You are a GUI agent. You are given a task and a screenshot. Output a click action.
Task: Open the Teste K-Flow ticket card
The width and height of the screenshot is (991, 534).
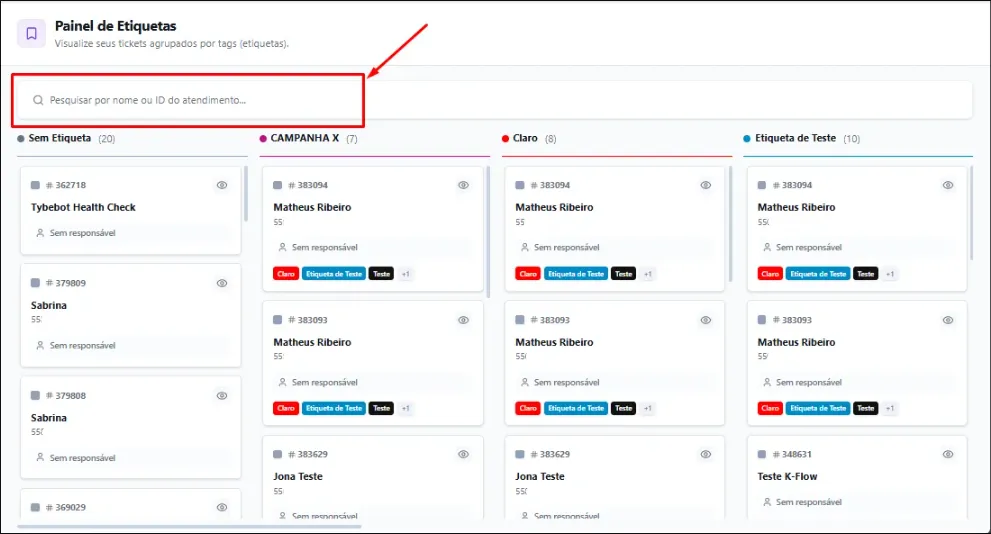[x=857, y=478]
